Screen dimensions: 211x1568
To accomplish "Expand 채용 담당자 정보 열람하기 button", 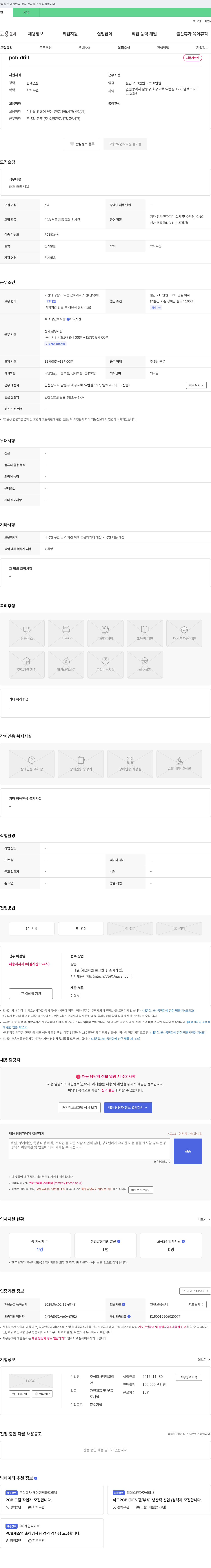I will [x=128, y=1108].
